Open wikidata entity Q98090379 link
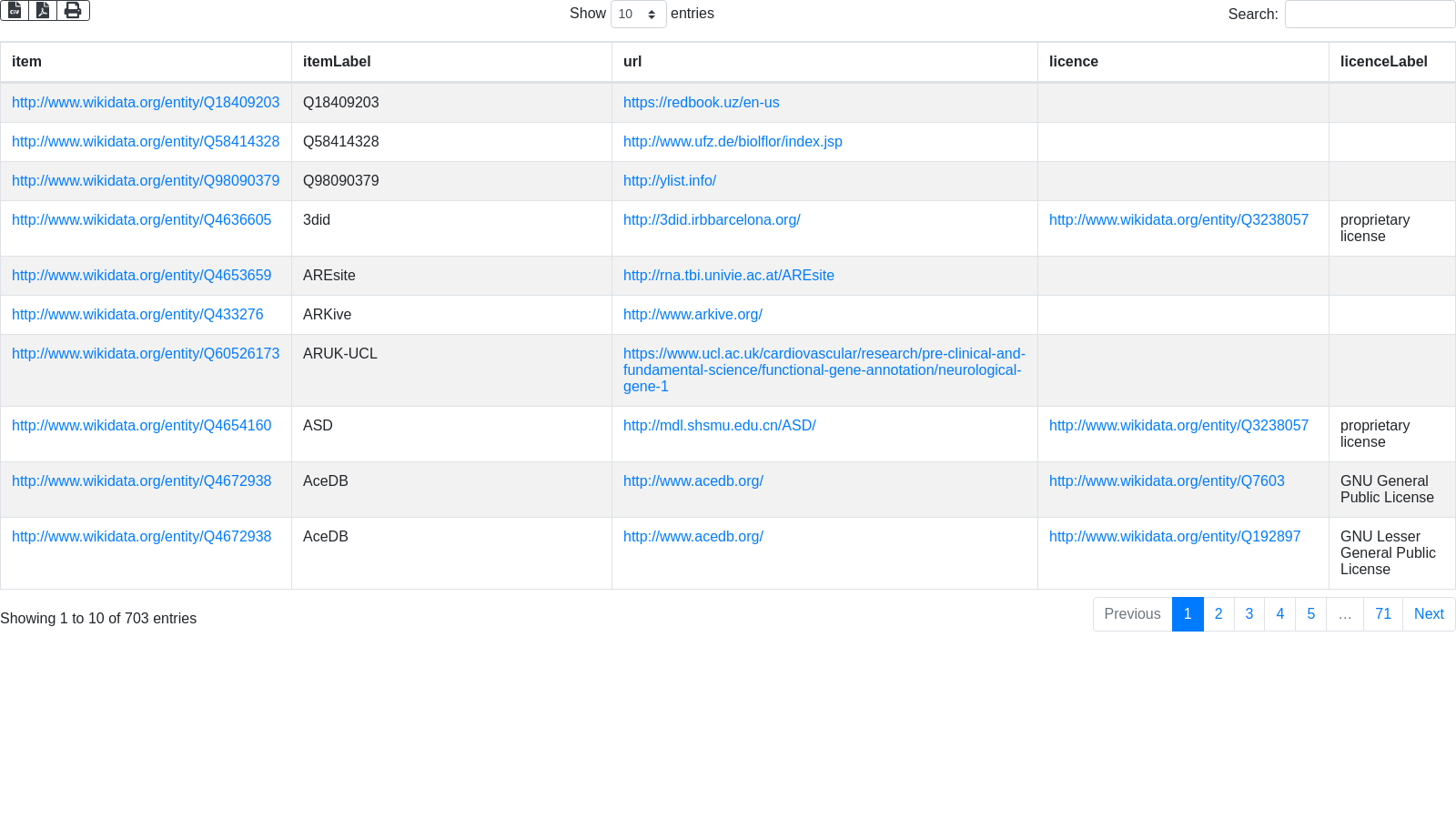 146,181
